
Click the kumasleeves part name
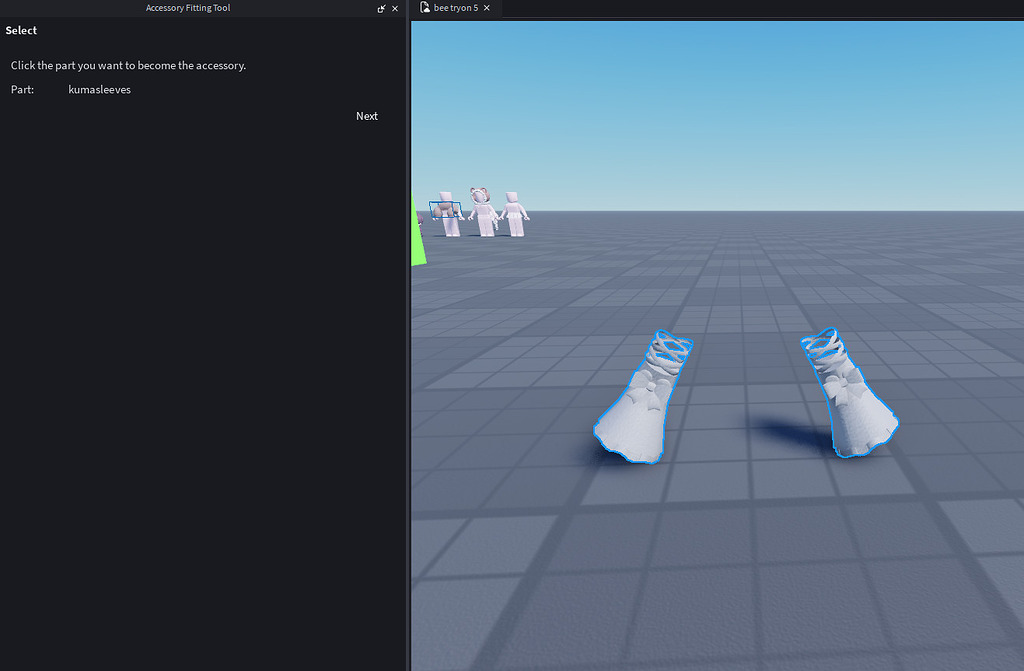pyautogui.click(x=99, y=90)
